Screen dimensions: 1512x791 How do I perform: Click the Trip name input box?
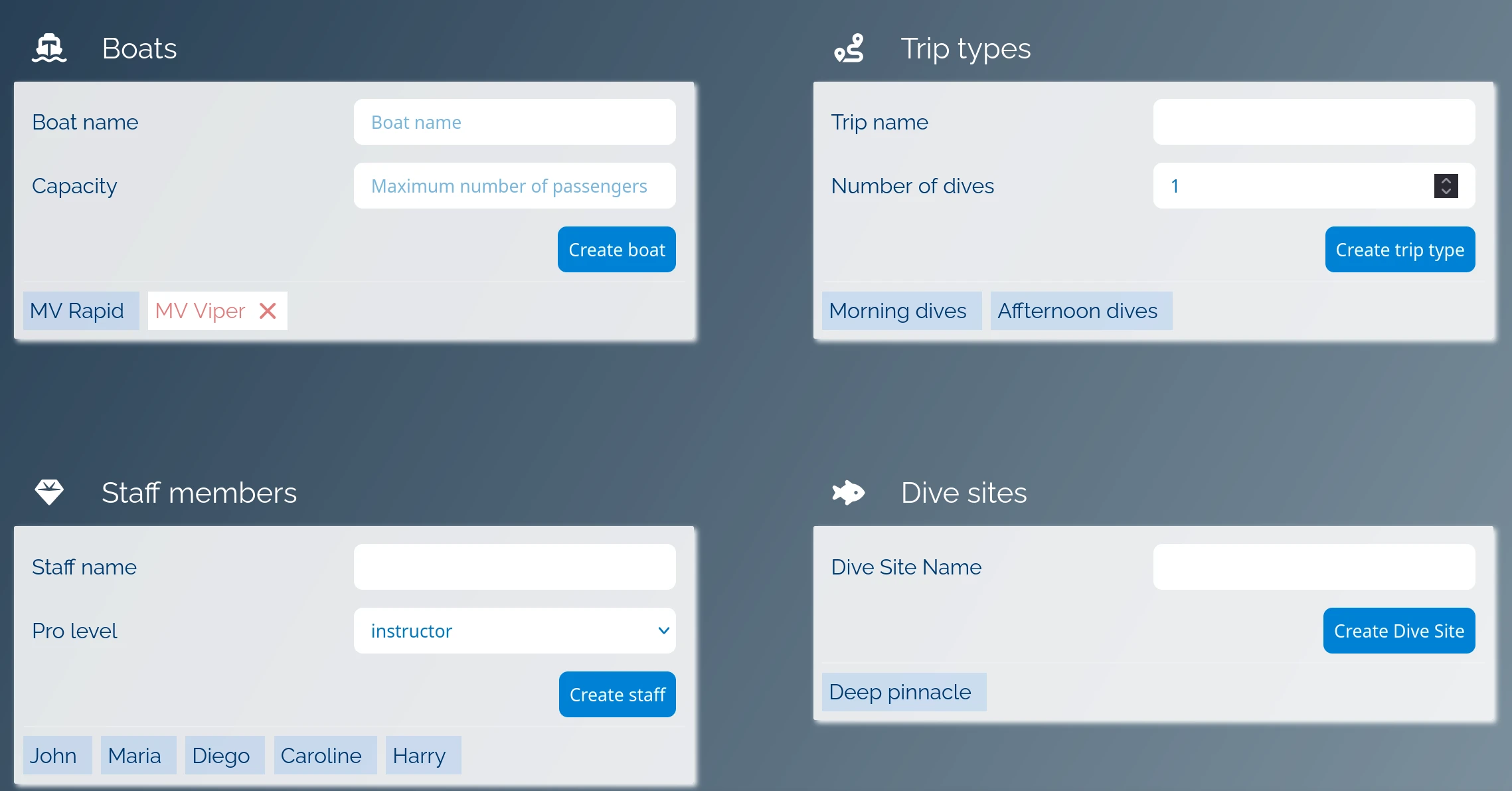coord(1313,122)
